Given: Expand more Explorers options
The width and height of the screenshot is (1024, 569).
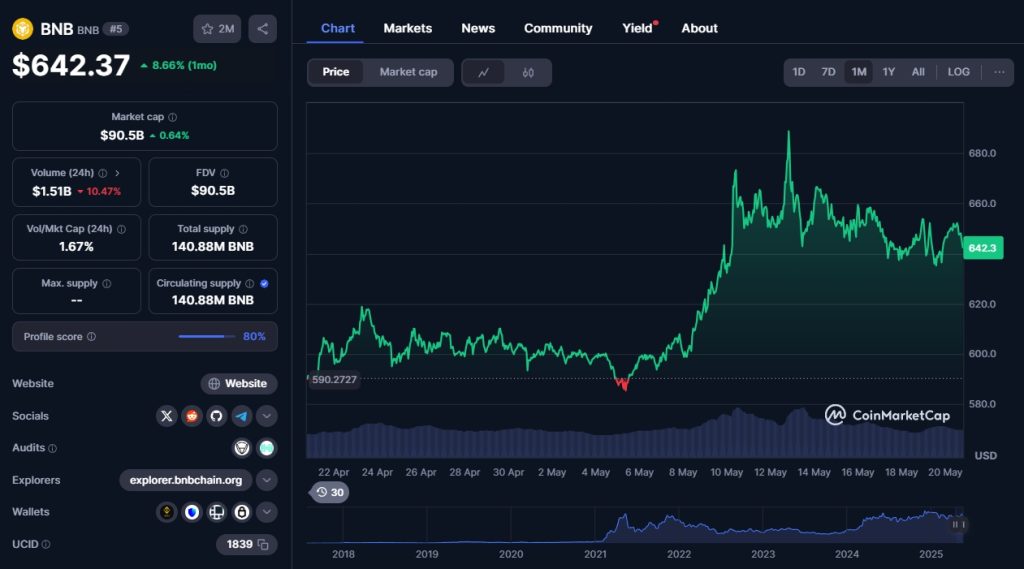Looking at the screenshot, I should [x=266, y=480].
